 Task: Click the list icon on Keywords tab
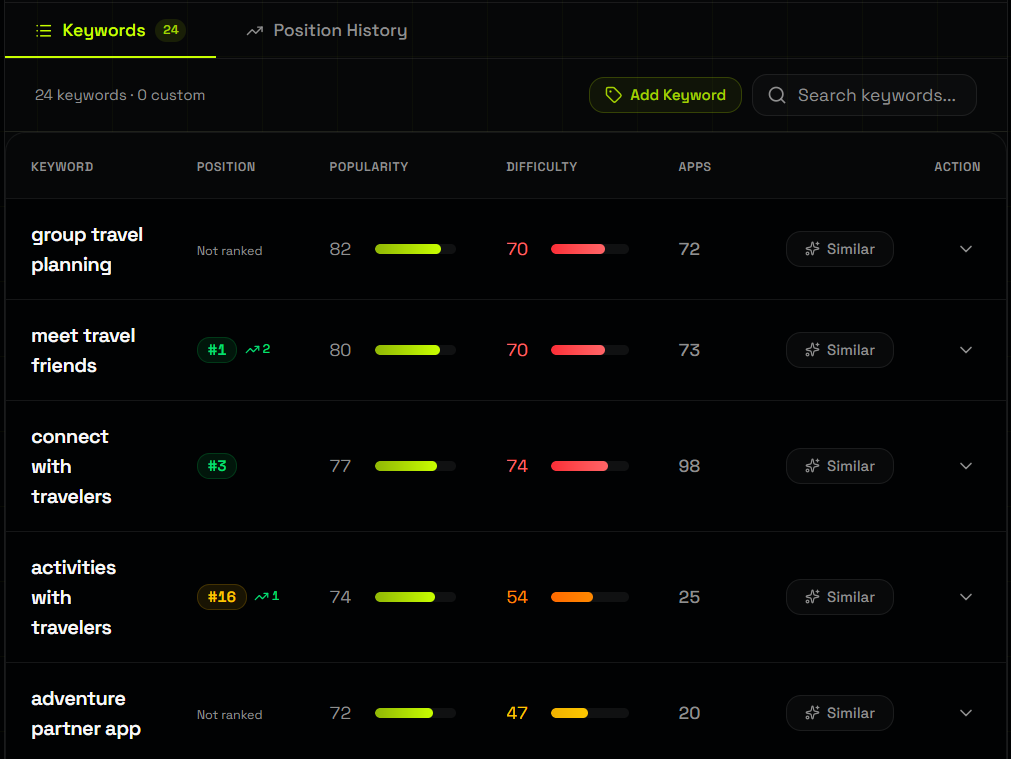pyautogui.click(x=43, y=31)
